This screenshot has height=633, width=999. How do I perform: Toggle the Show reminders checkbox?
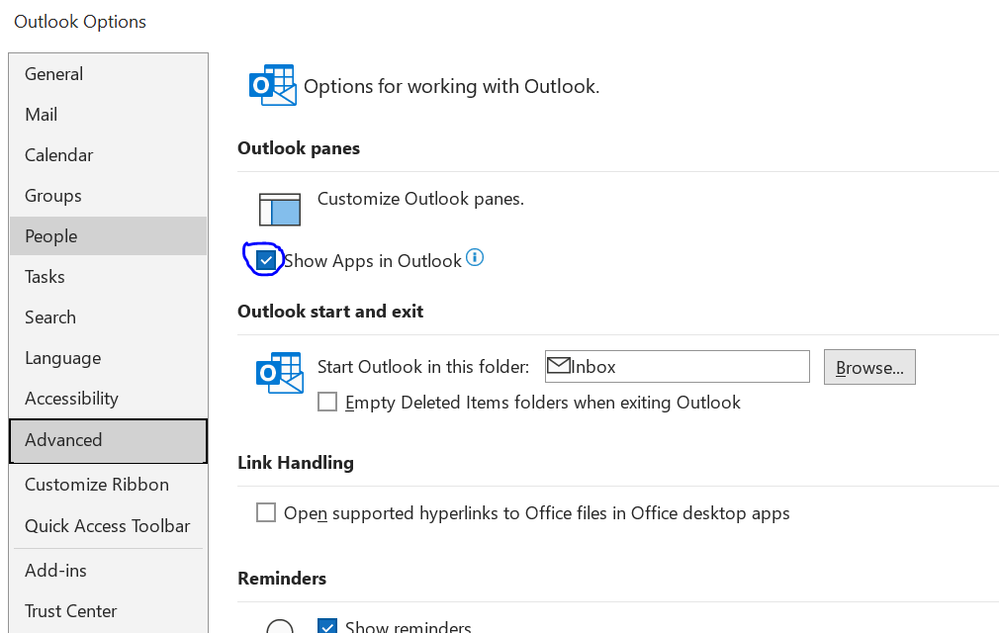(x=327, y=627)
